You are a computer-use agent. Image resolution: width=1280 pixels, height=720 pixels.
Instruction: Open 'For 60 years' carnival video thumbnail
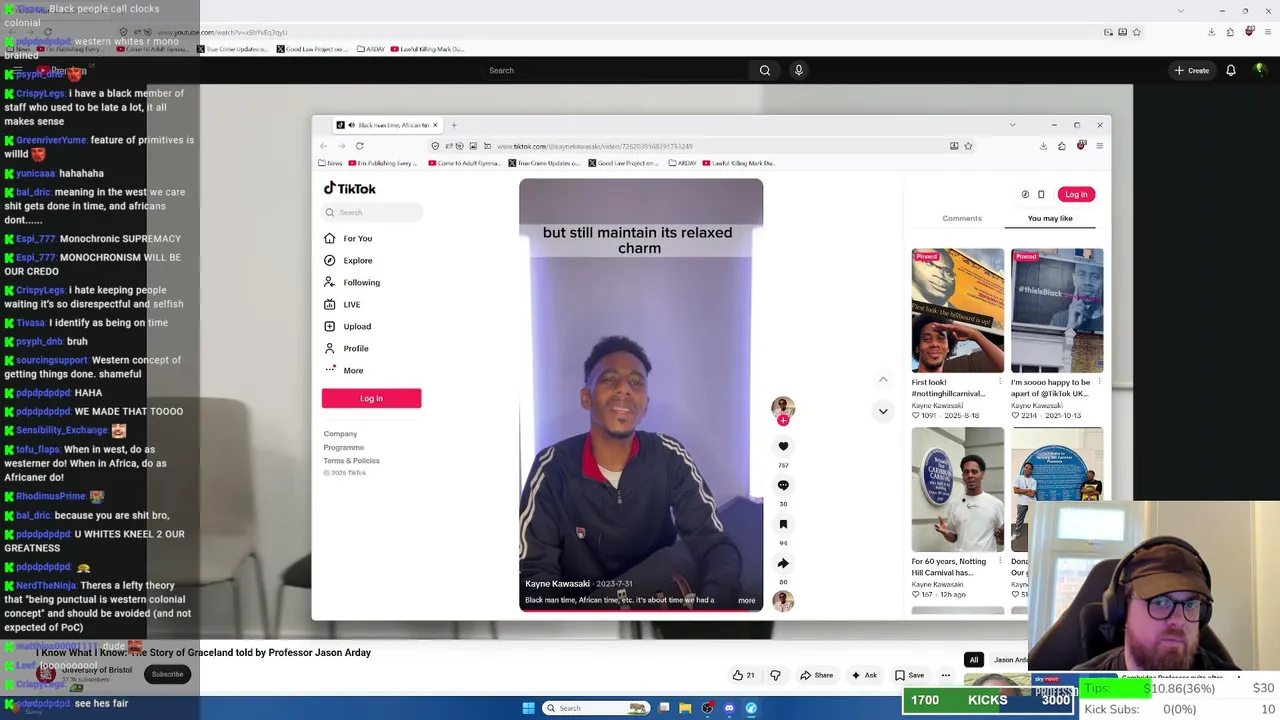957,489
